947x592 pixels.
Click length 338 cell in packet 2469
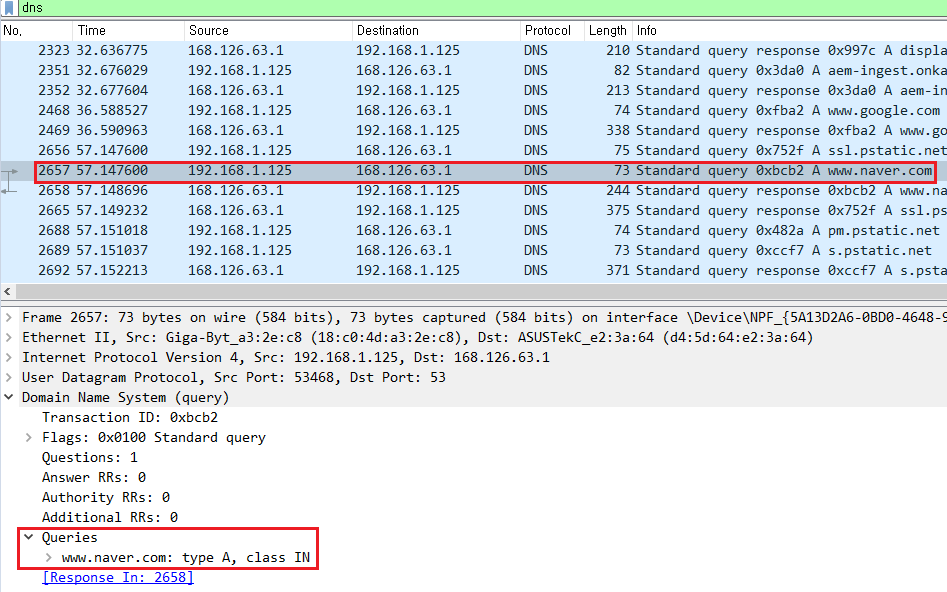[618, 130]
